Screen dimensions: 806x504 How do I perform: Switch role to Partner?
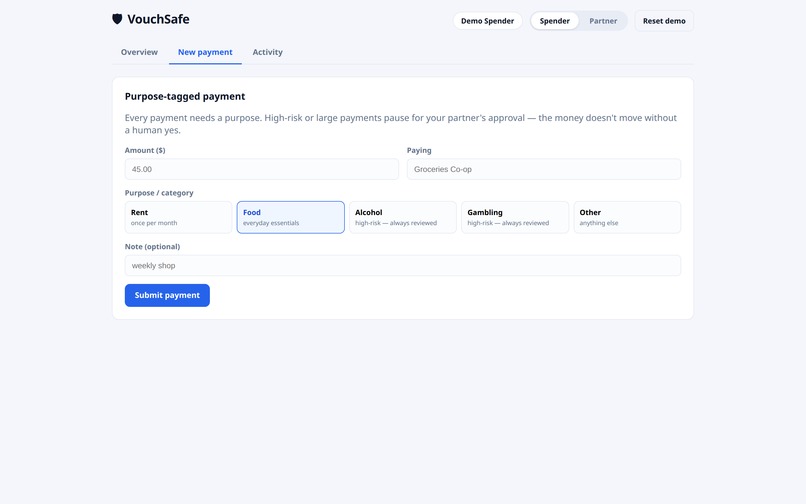coord(603,21)
